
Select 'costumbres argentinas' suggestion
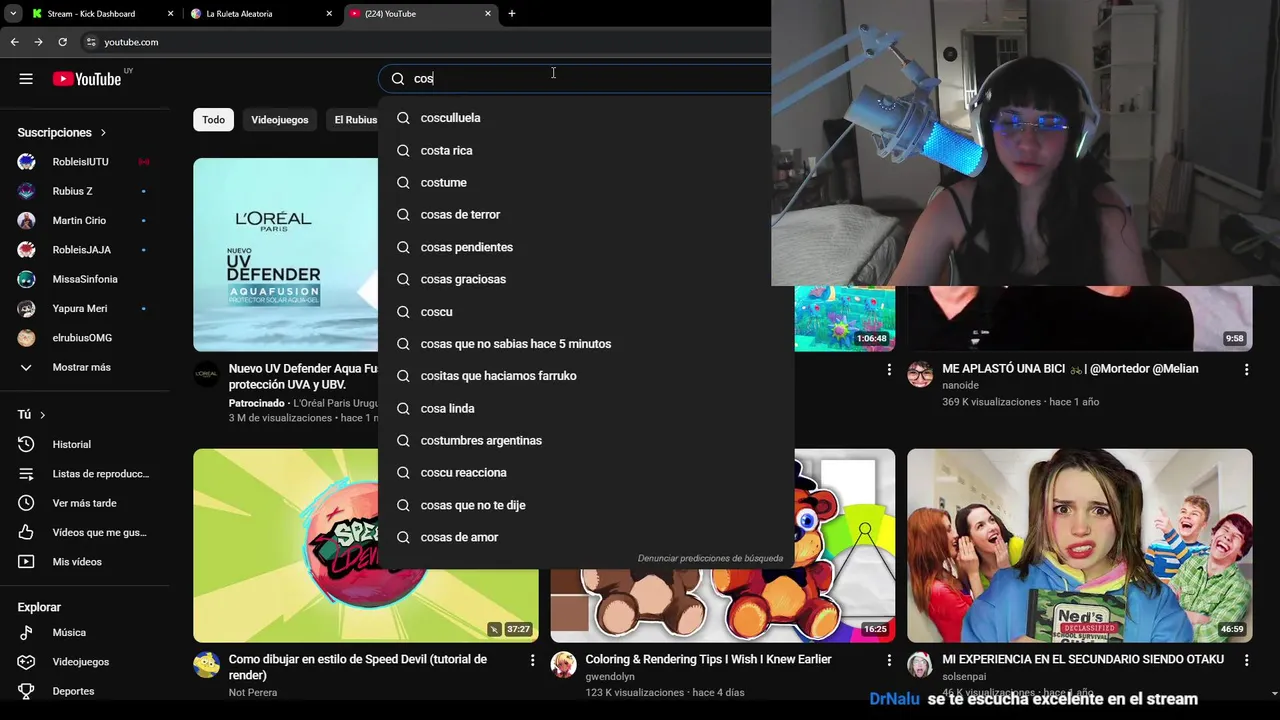point(586,440)
